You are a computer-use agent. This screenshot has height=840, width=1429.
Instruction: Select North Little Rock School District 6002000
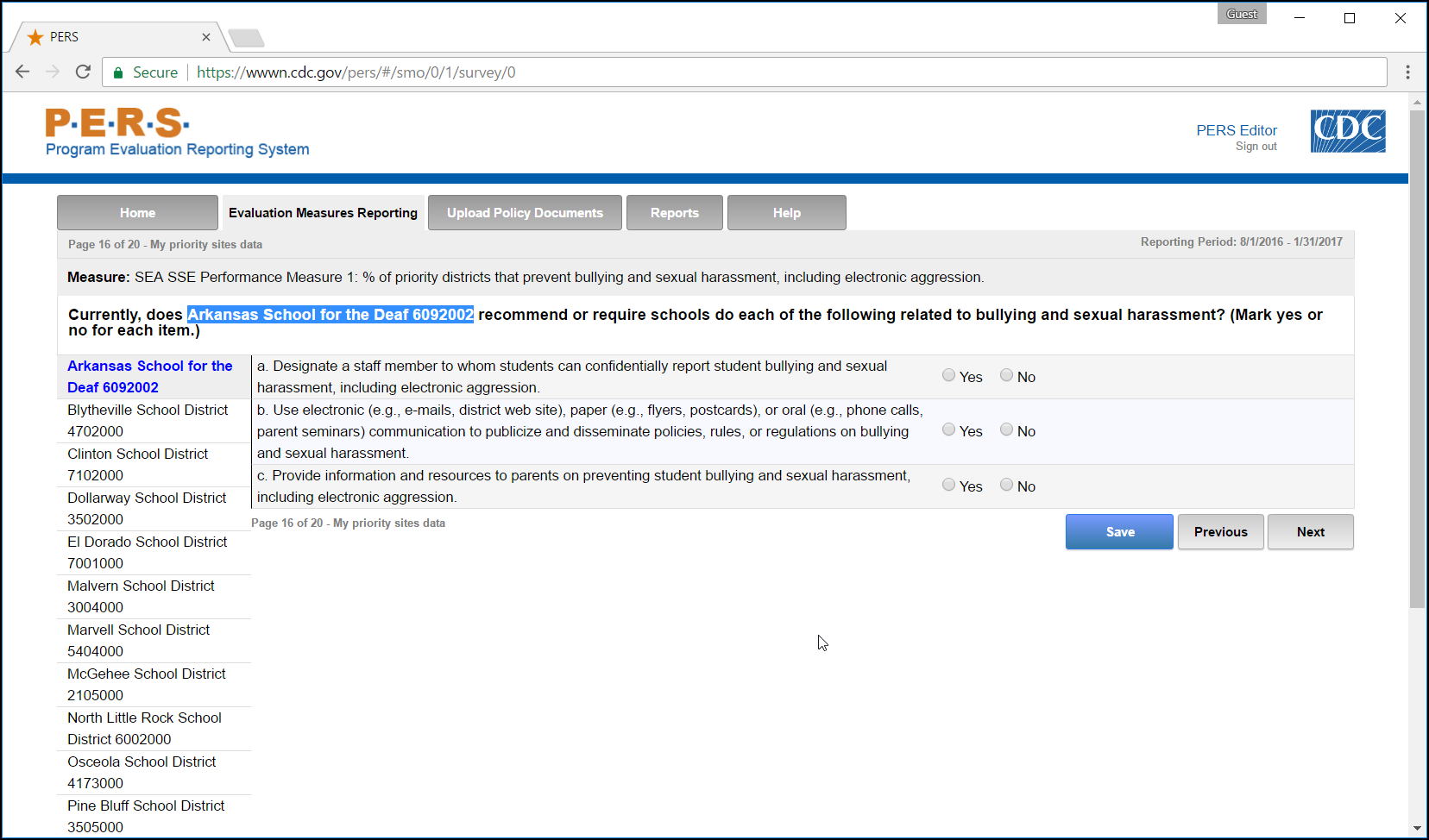point(154,729)
